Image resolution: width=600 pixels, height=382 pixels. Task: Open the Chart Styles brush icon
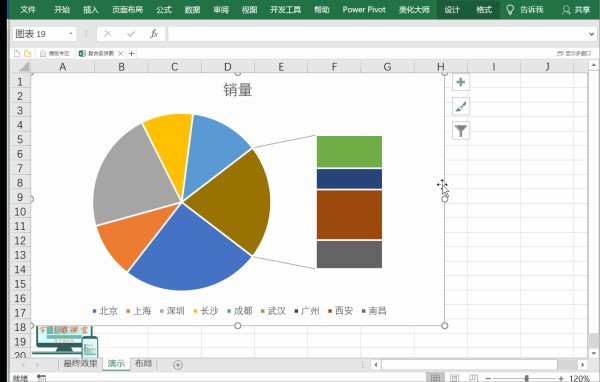point(461,106)
